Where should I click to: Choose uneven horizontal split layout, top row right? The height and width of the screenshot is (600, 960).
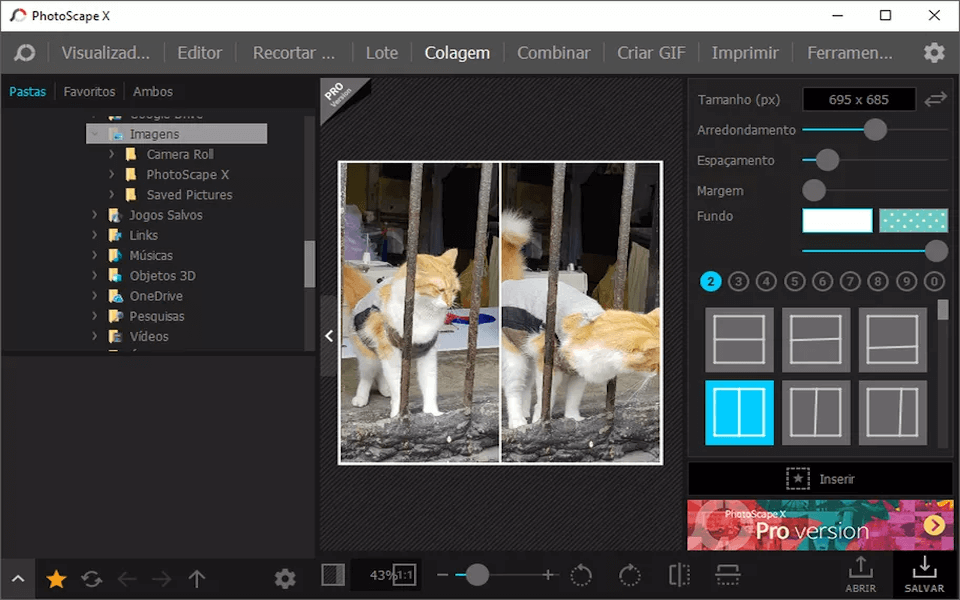click(x=892, y=340)
